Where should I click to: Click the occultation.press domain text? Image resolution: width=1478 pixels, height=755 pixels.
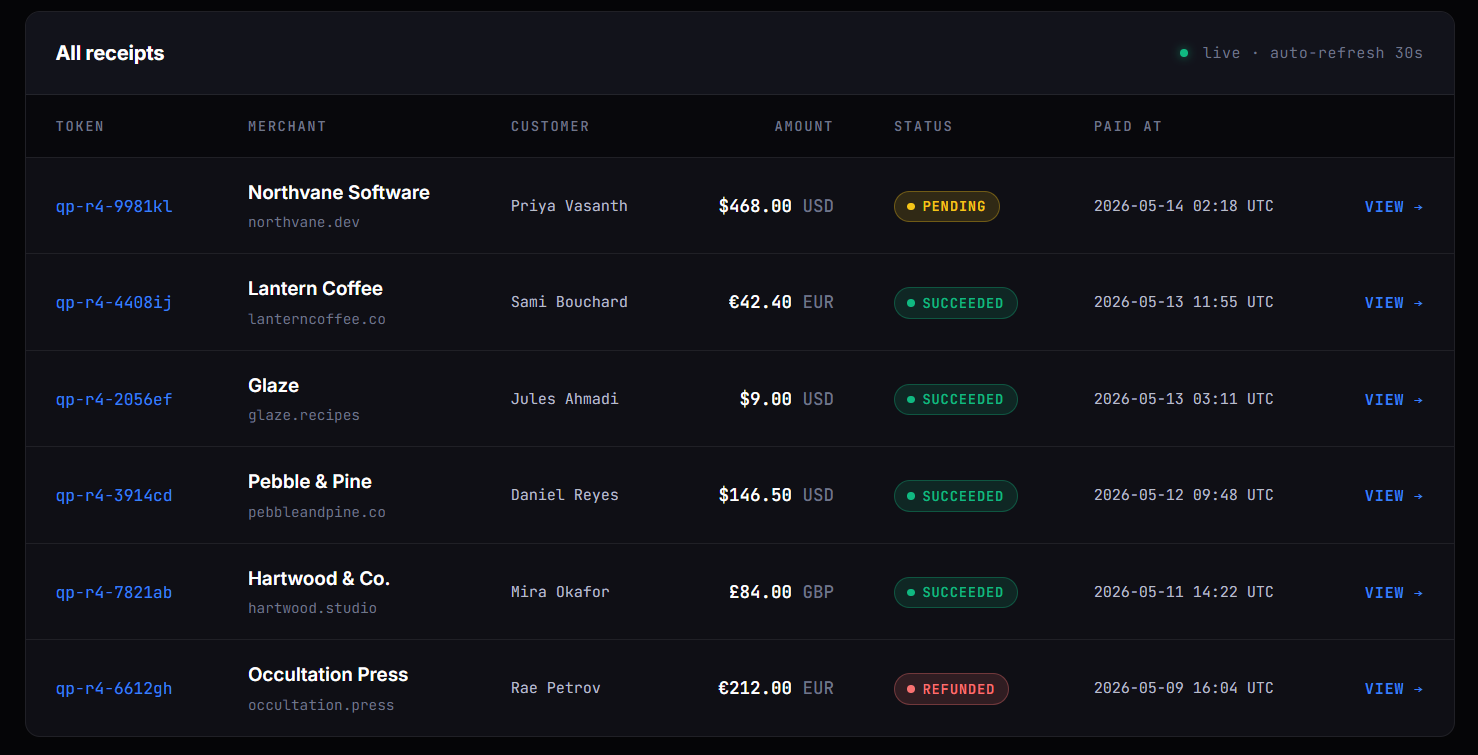tap(321, 706)
